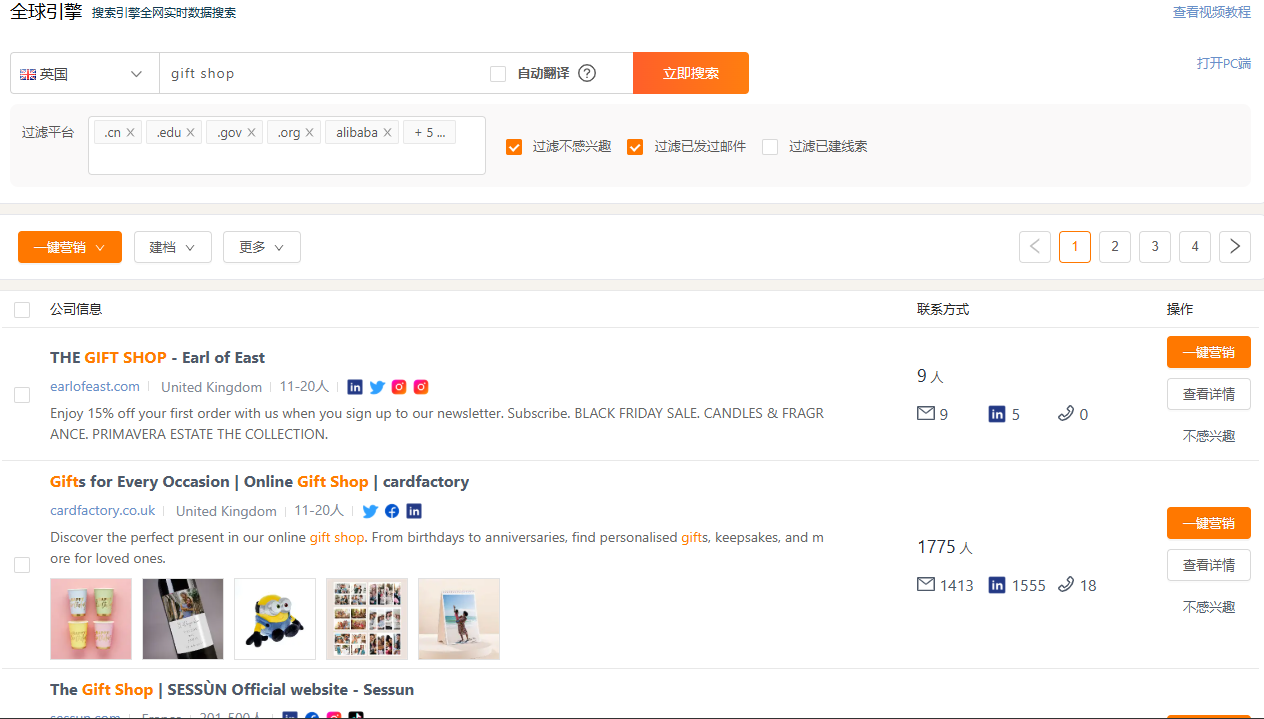Open the 更多 dropdown
1264x719 pixels.
pos(262,247)
